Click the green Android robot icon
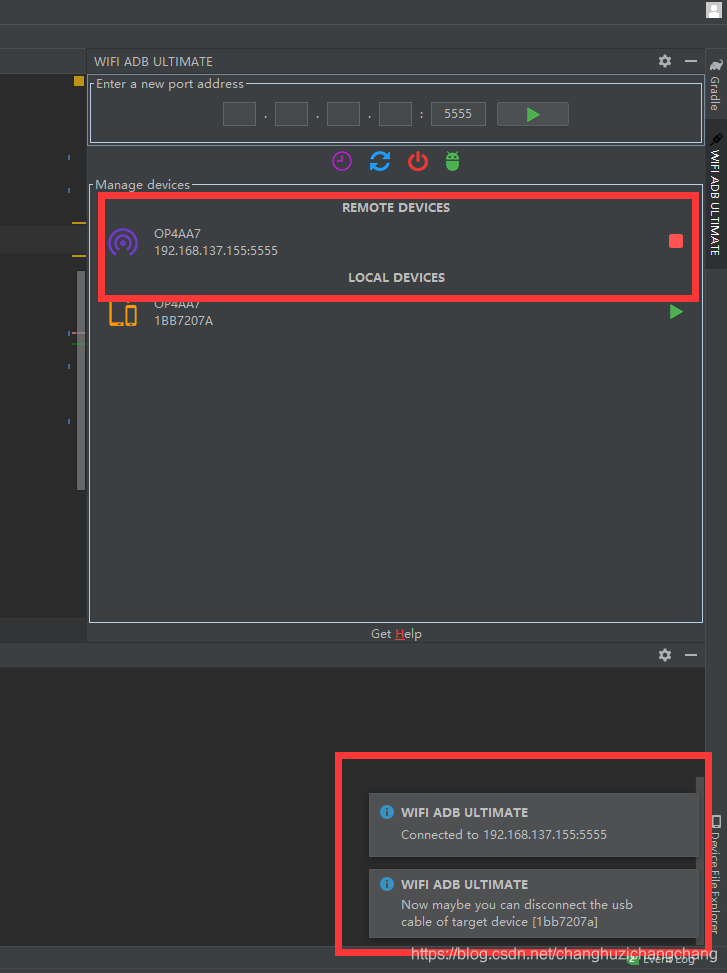Screen dimensions: 727x973 coord(453,161)
